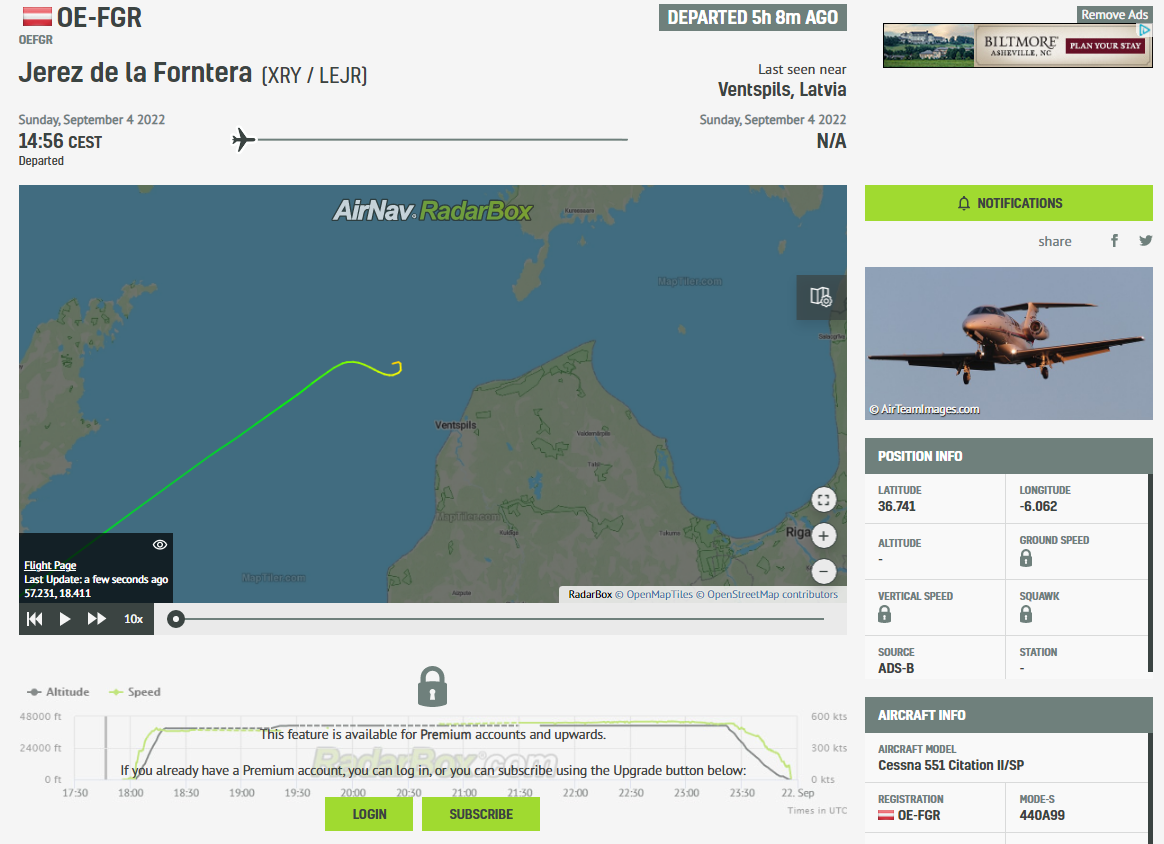
Task: Click the replay timeline slider handle
Action: (176, 619)
